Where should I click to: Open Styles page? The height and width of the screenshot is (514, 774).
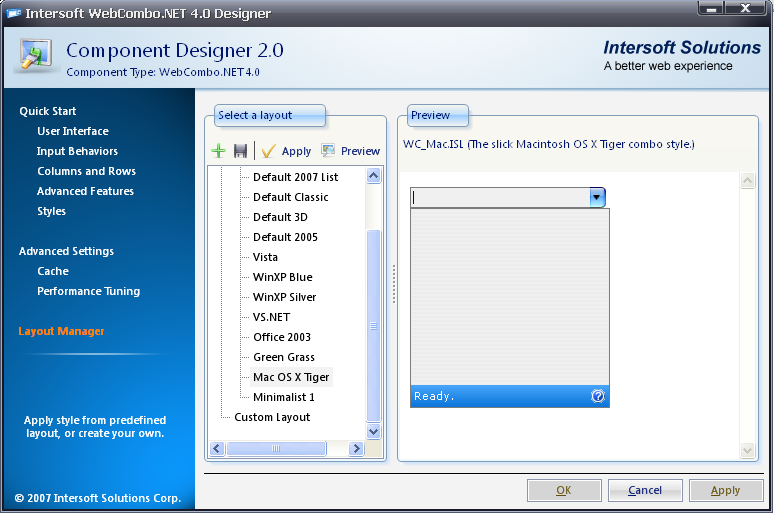point(51,211)
